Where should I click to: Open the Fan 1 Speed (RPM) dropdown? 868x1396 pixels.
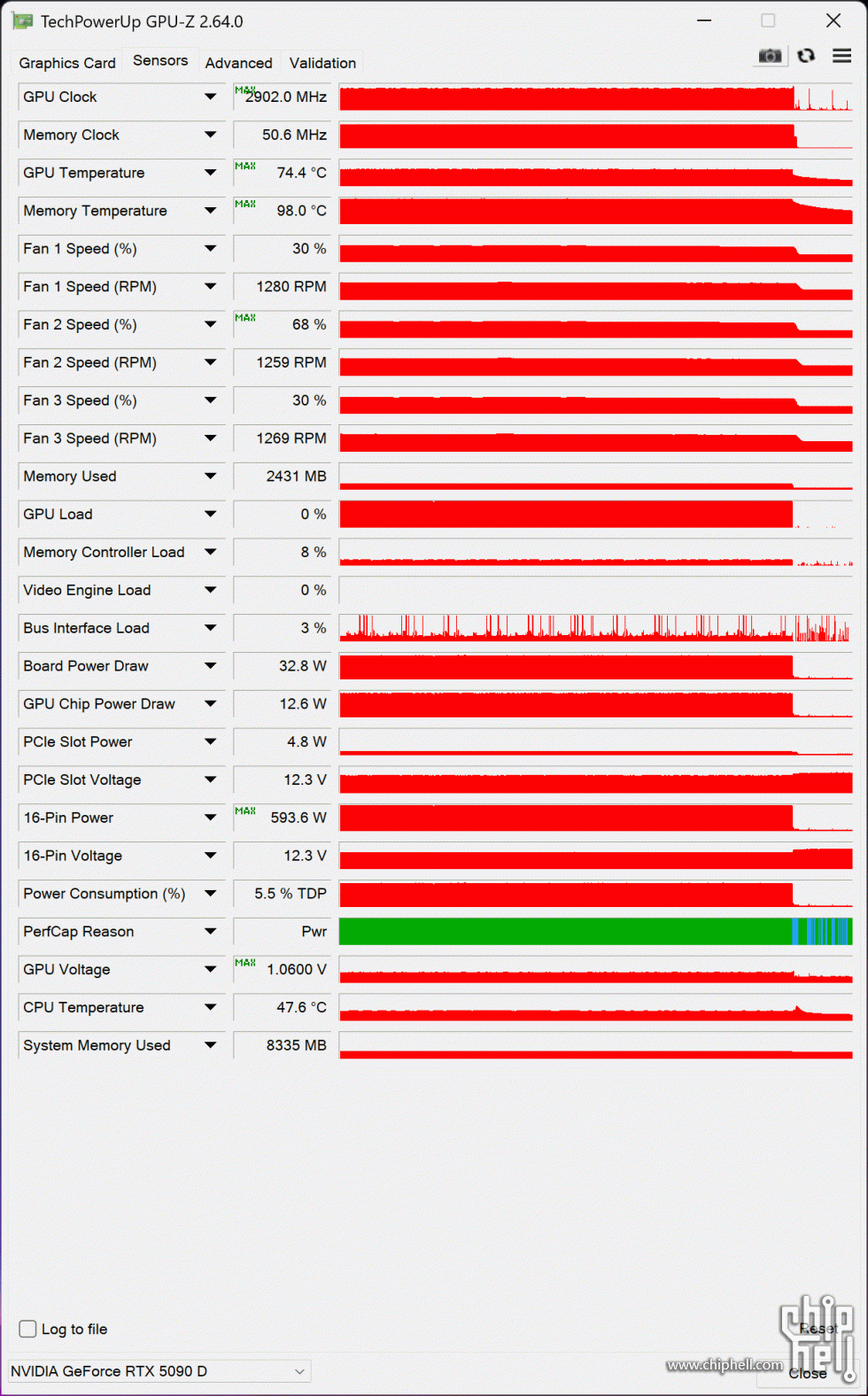coord(210,287)
